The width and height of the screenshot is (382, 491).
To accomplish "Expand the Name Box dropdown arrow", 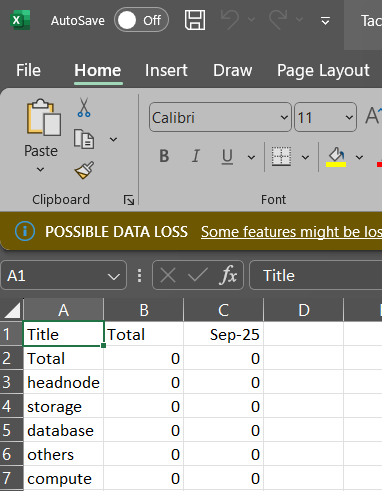I will click(114, 276).
